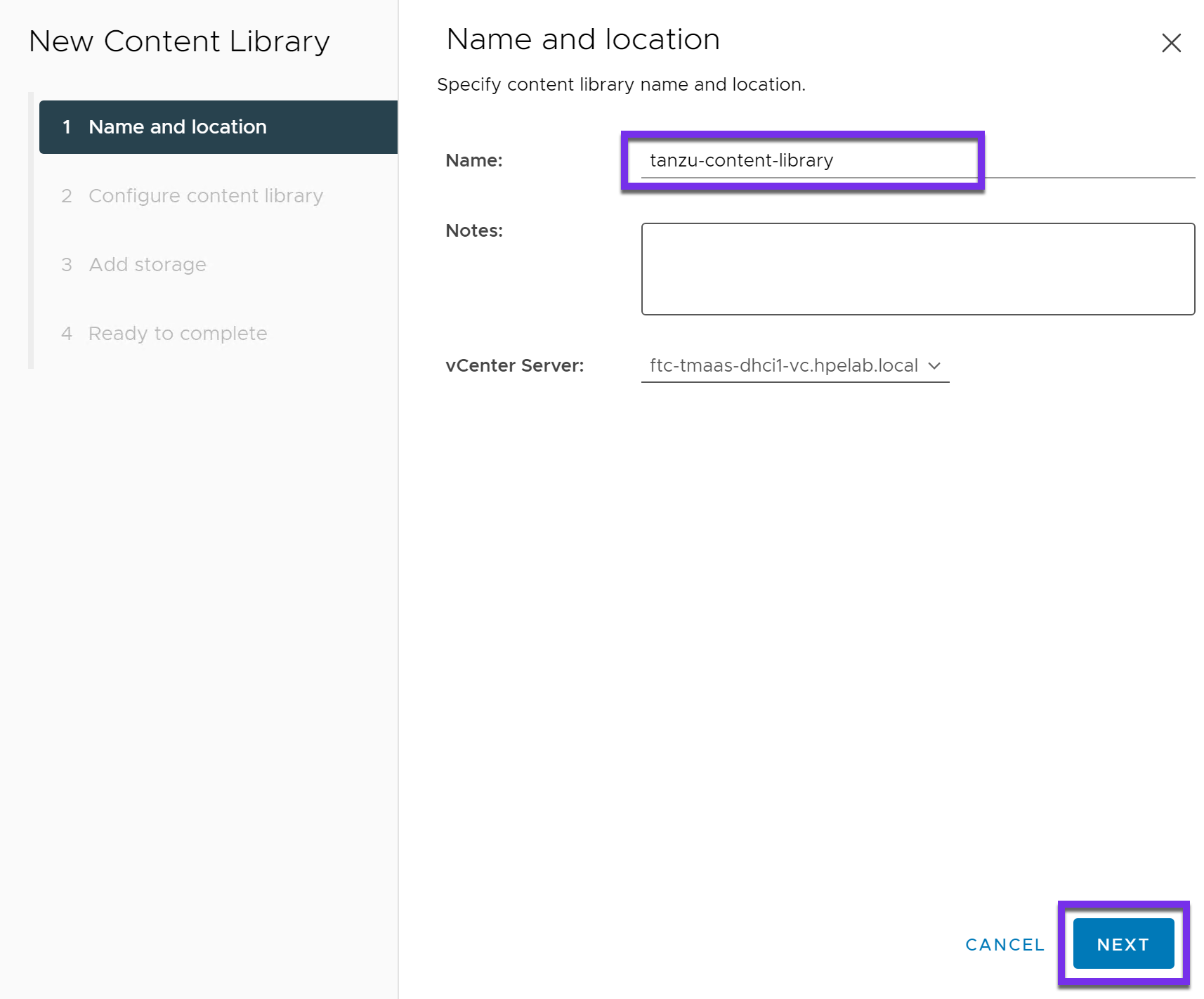Open the Configure content library step
The height and width of the screenshot is (999, 1204).
205,195
